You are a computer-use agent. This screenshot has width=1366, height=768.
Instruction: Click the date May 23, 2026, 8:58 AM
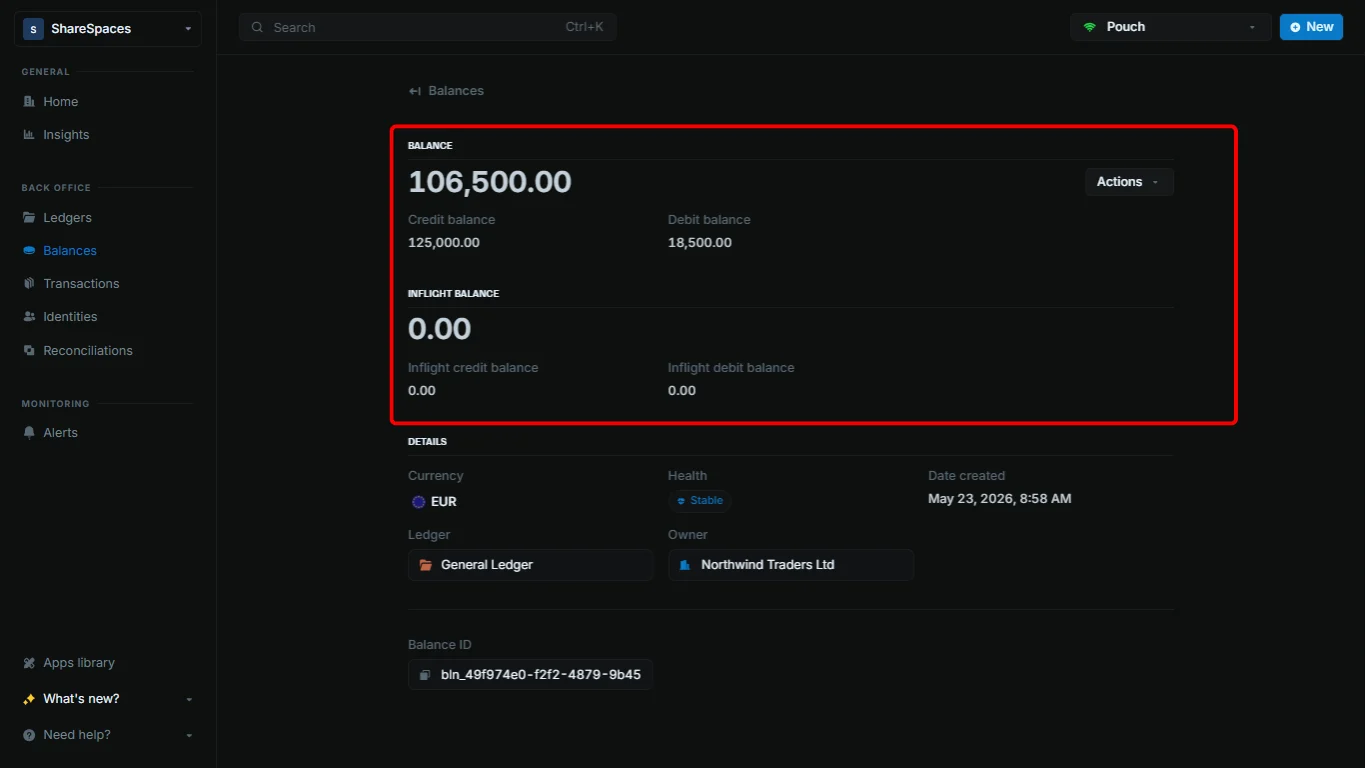coord(1000,498)
